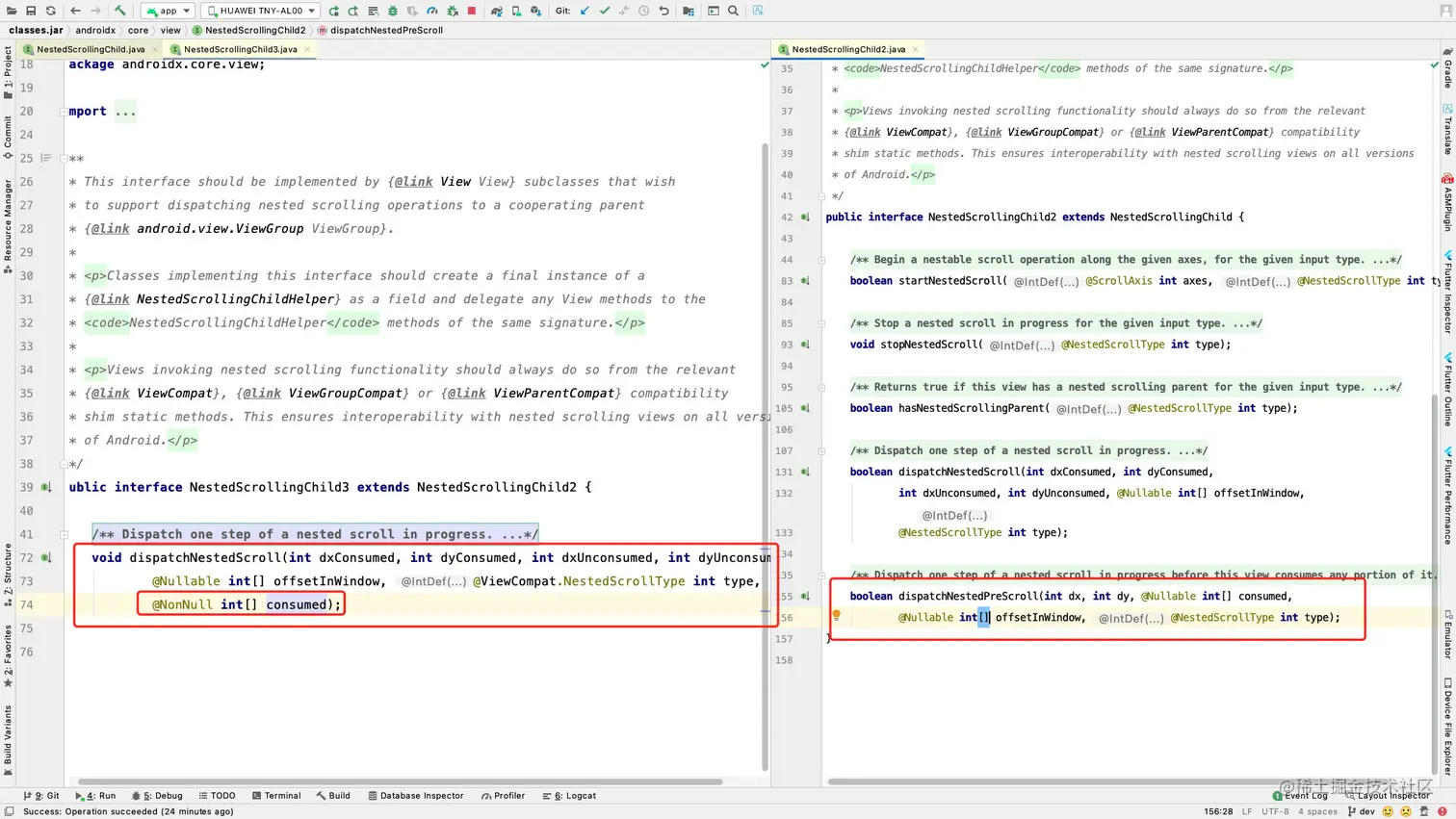The width and height of the screenshot is (1456, 819).
Task: Close the NestedScrollingChild.java tab
Action: tap(154, 49)
